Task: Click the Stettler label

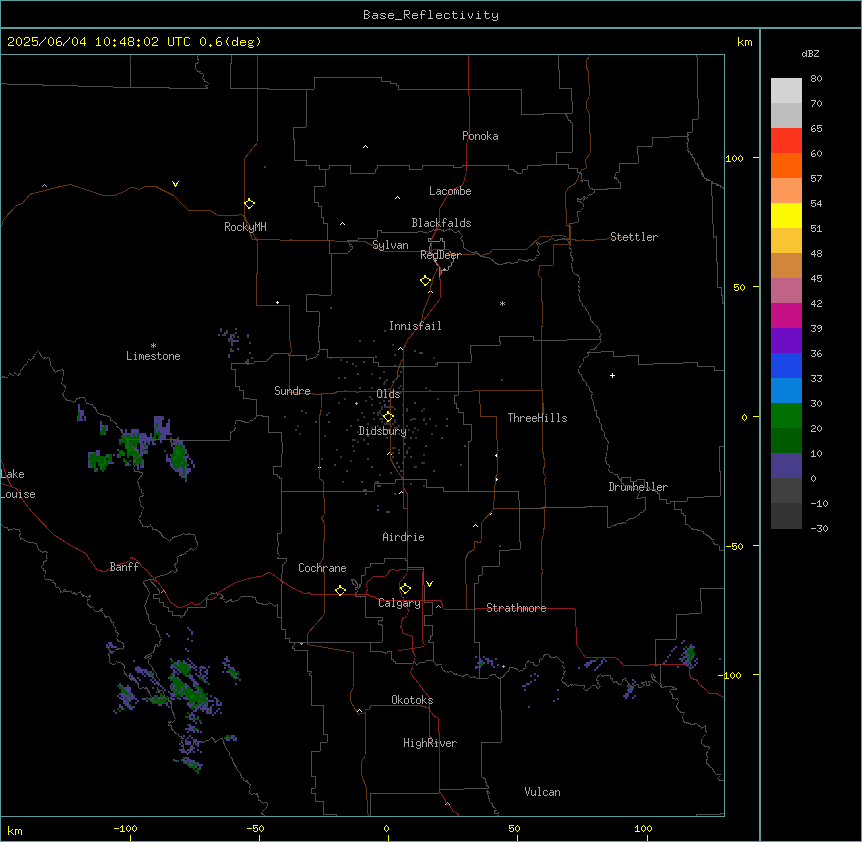Action: point(633,237)
